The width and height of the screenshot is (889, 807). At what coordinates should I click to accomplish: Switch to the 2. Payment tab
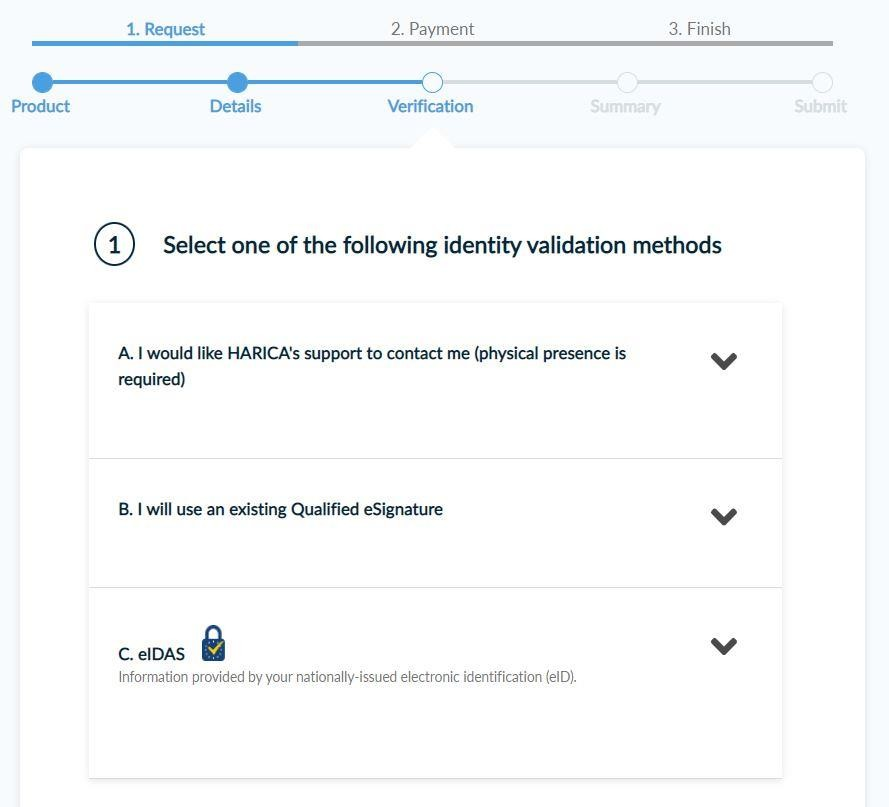click(x=432, y=29)
